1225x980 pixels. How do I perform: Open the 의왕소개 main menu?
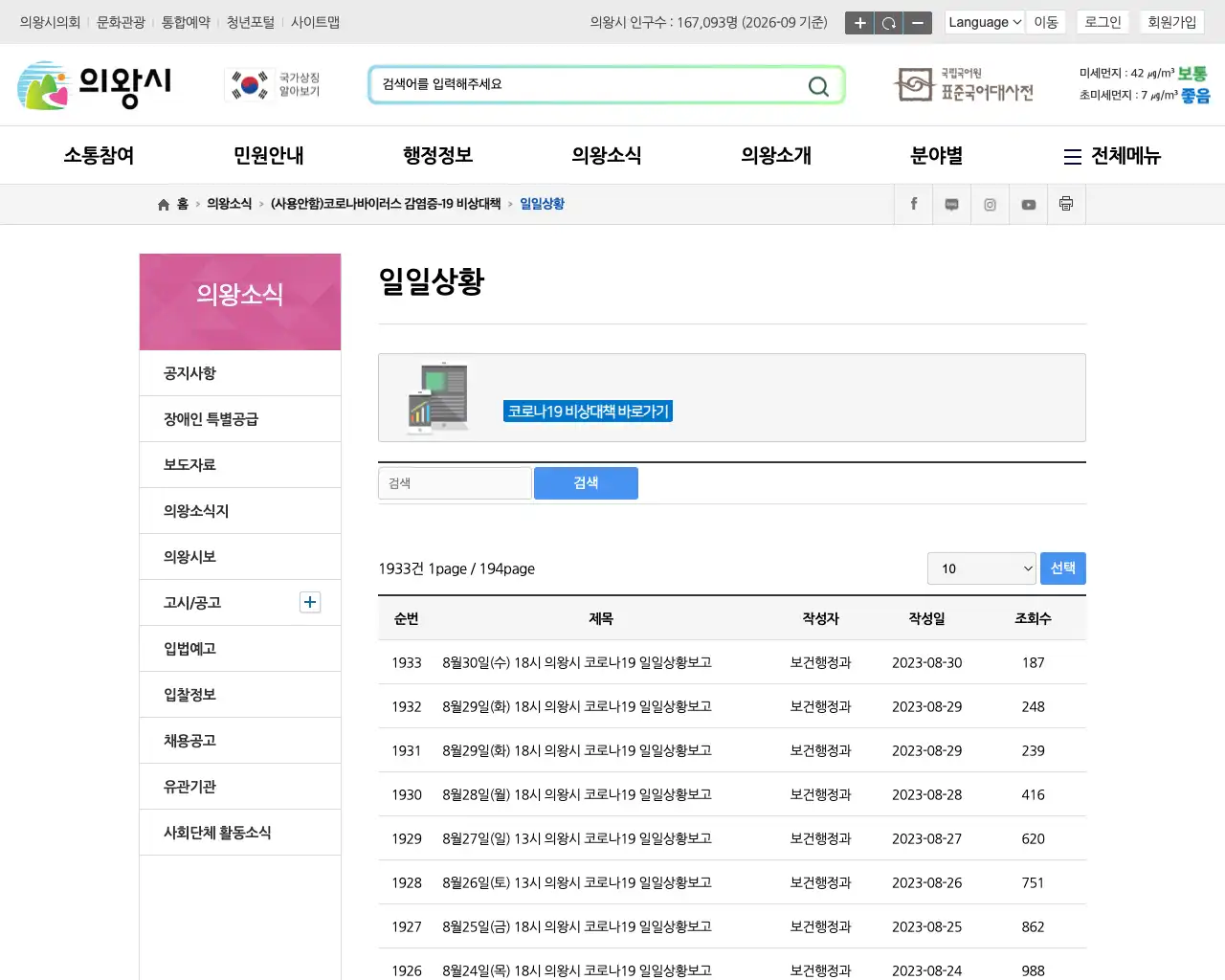click(776, 155)
